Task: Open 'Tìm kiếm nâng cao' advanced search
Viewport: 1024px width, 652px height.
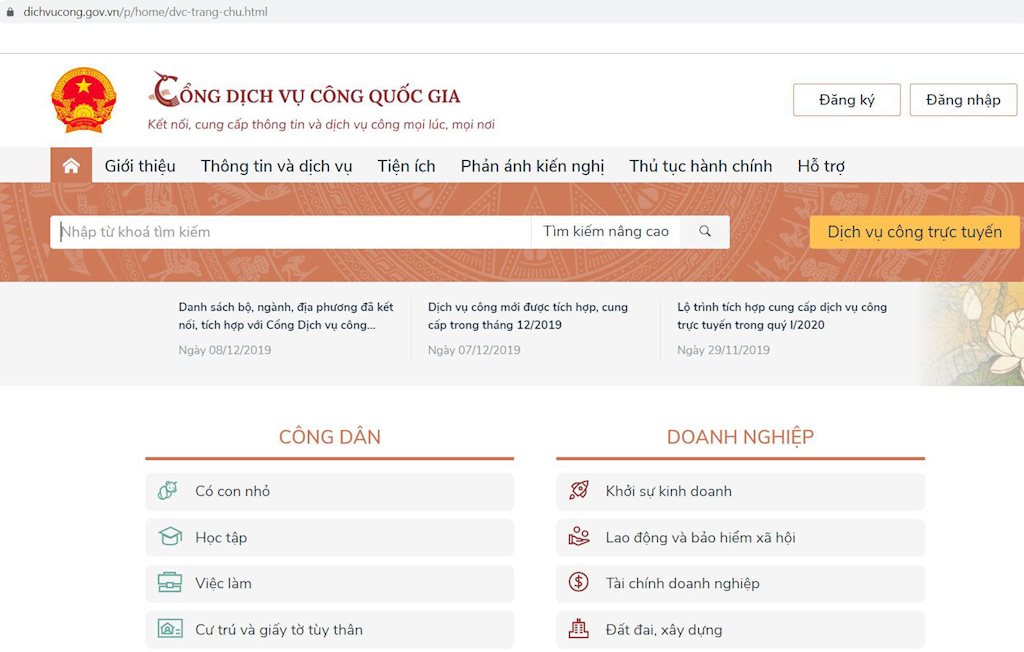Action: tap(605, 231)
